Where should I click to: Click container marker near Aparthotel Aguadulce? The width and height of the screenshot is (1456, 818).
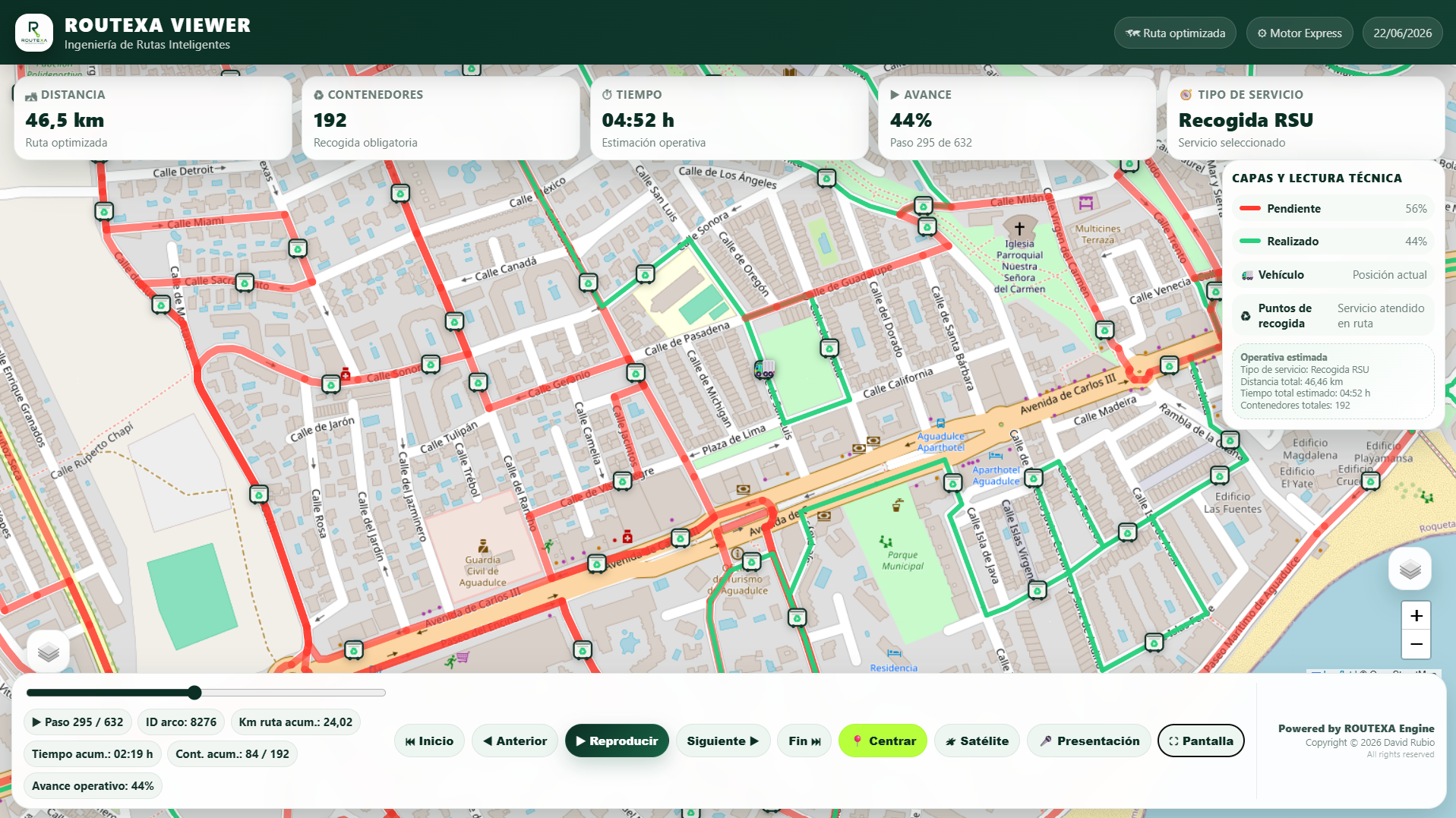1034,478
